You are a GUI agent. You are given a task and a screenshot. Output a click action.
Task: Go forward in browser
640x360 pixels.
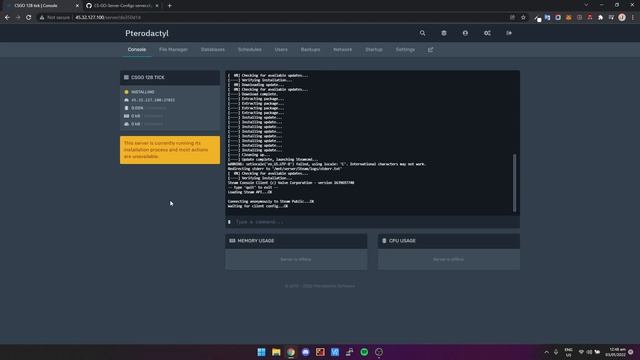click(x=18, y=18)
